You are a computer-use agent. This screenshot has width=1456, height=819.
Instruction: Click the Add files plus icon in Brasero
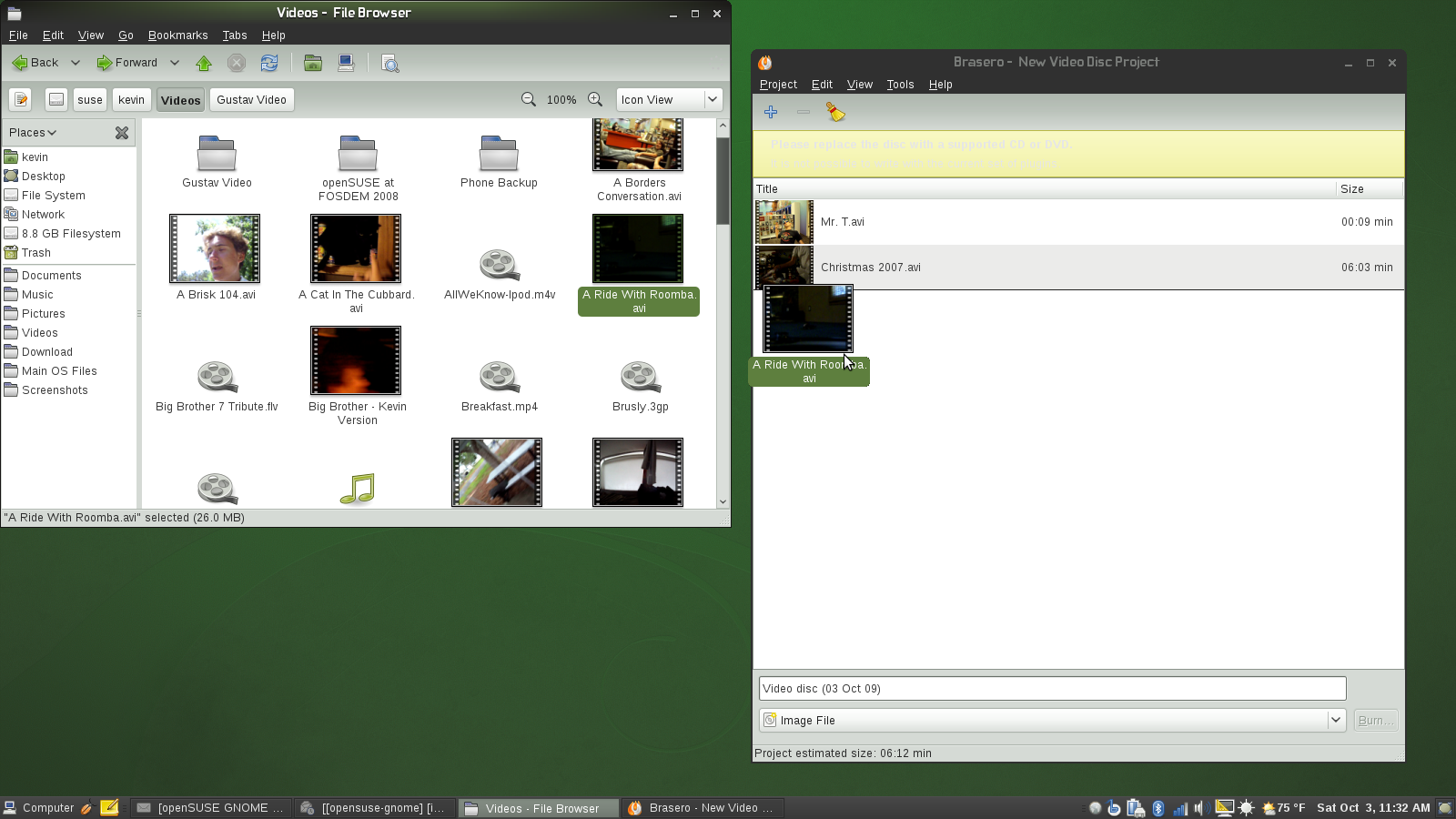pyautogui.click(x=771, y=112)
